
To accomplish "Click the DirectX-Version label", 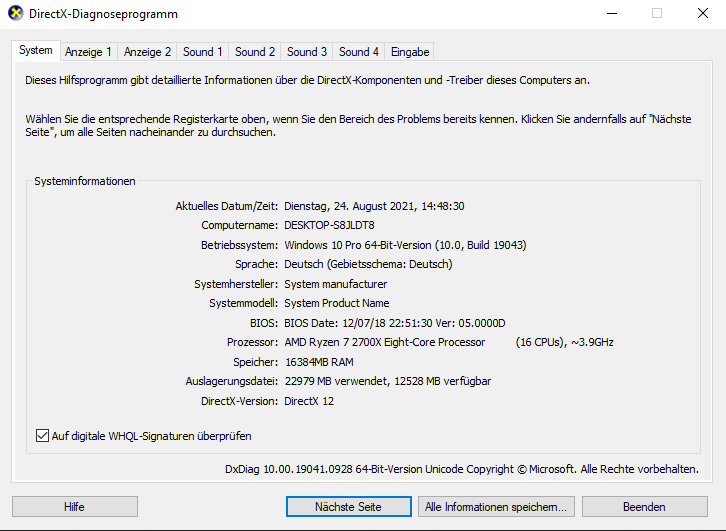I will [x=239, y=401].
